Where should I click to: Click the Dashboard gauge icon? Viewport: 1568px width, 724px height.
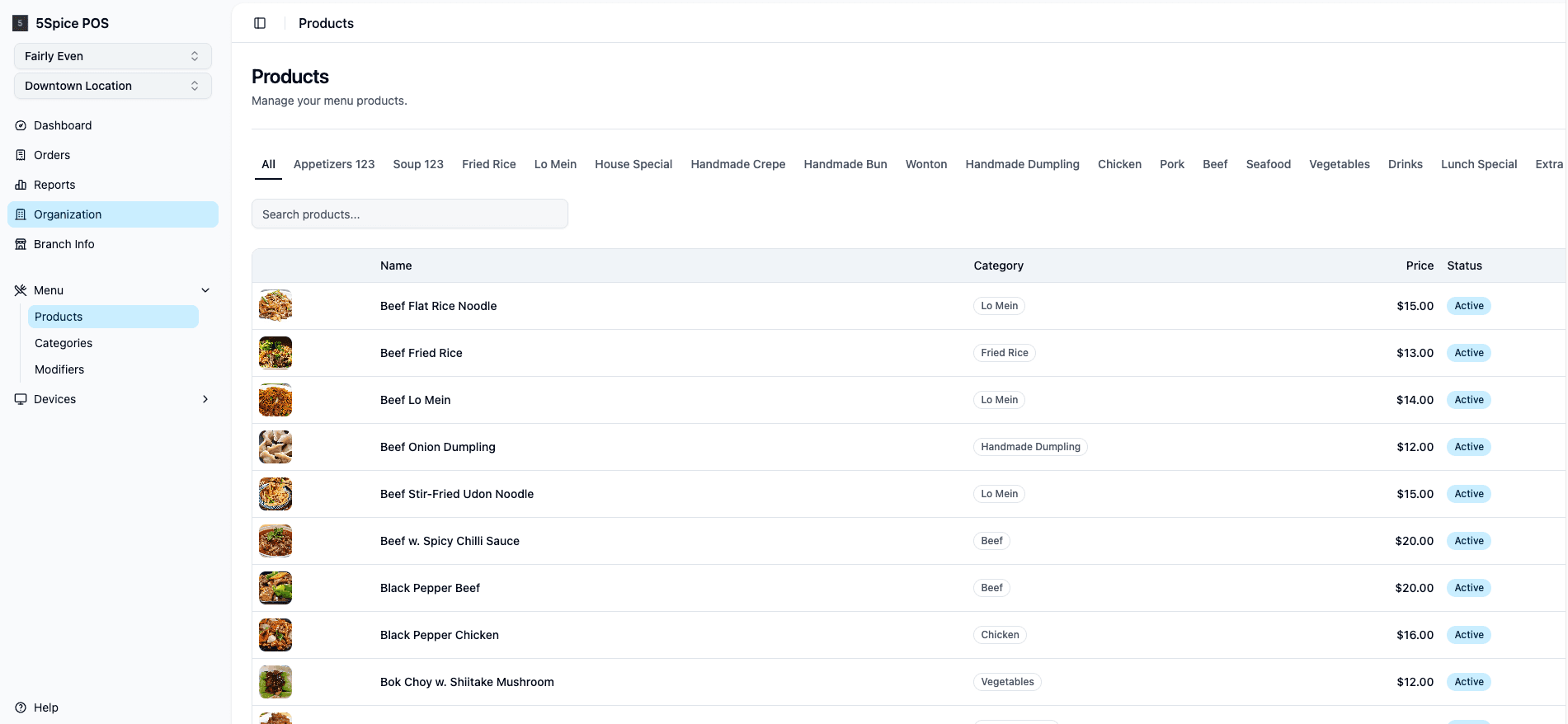click(x=21, y=125)
